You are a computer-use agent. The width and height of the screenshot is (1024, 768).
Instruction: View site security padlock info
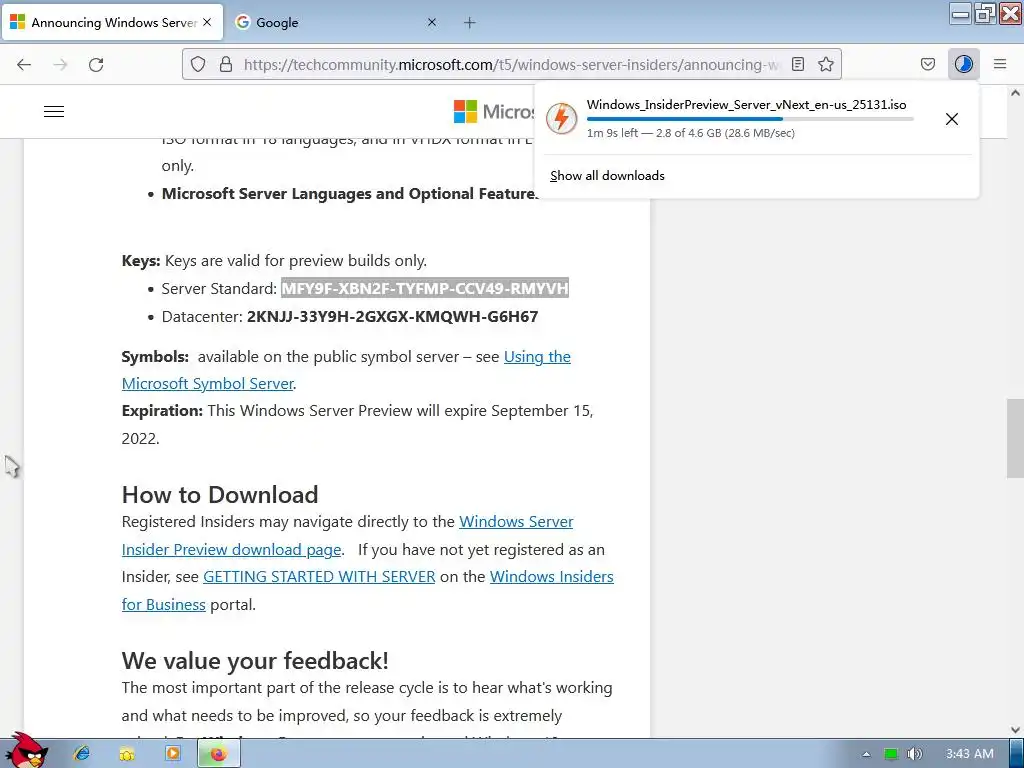(226, 64)
